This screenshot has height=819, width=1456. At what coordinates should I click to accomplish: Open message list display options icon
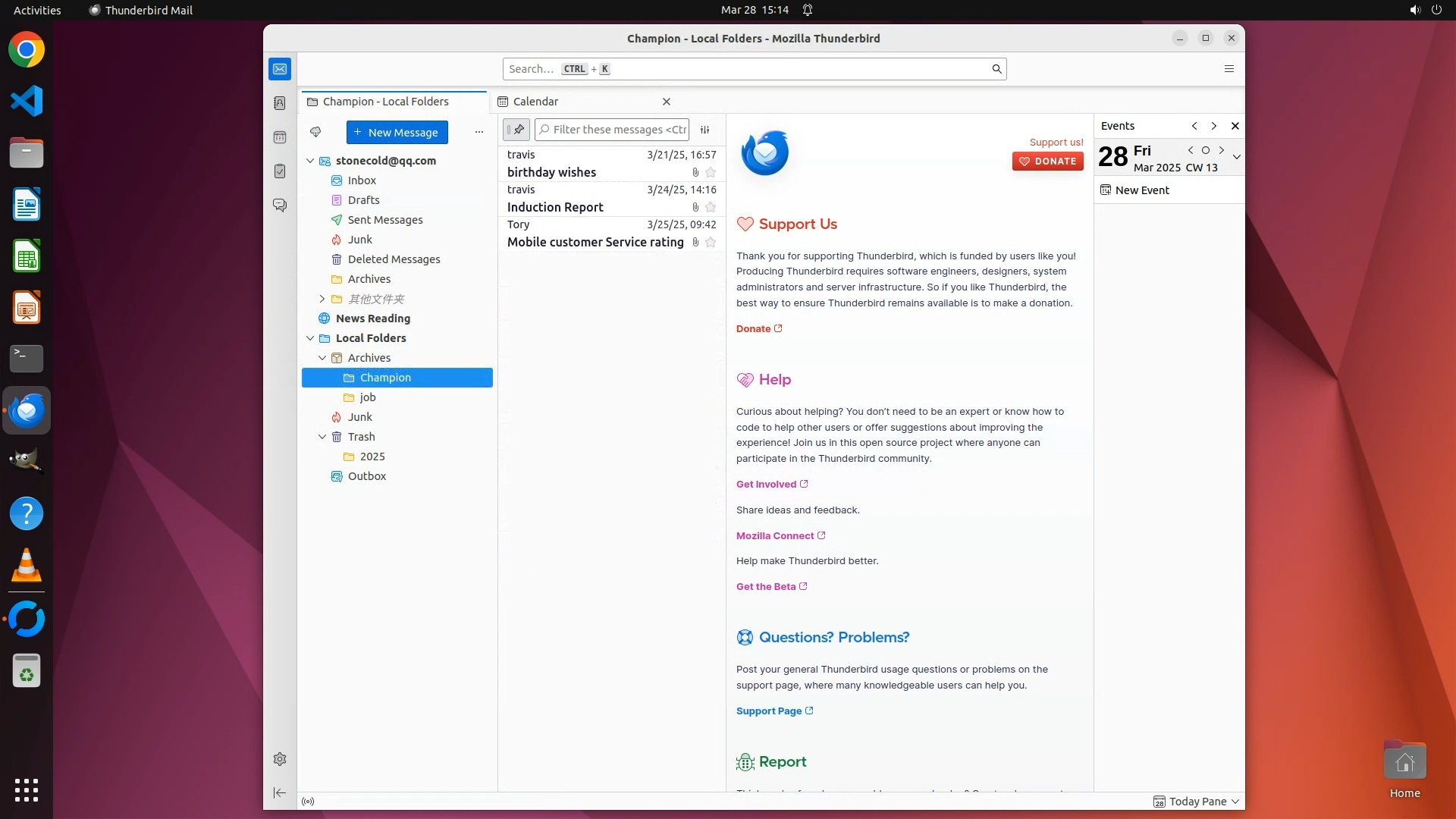(x=704, y=130)
